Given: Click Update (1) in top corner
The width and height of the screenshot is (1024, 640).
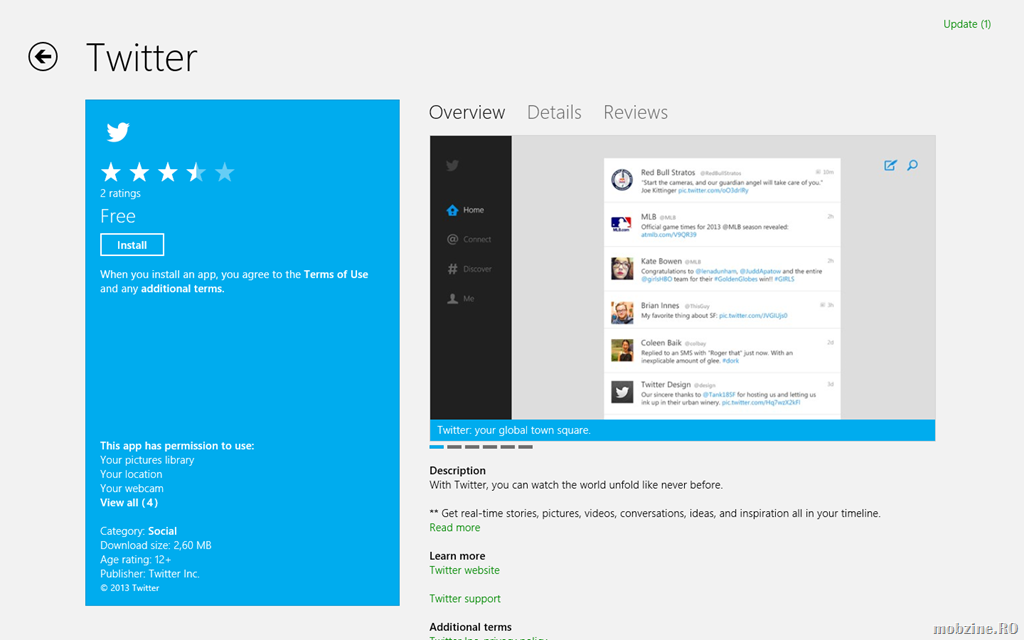Looking at the screenshot, I should [x=966, y=24].
